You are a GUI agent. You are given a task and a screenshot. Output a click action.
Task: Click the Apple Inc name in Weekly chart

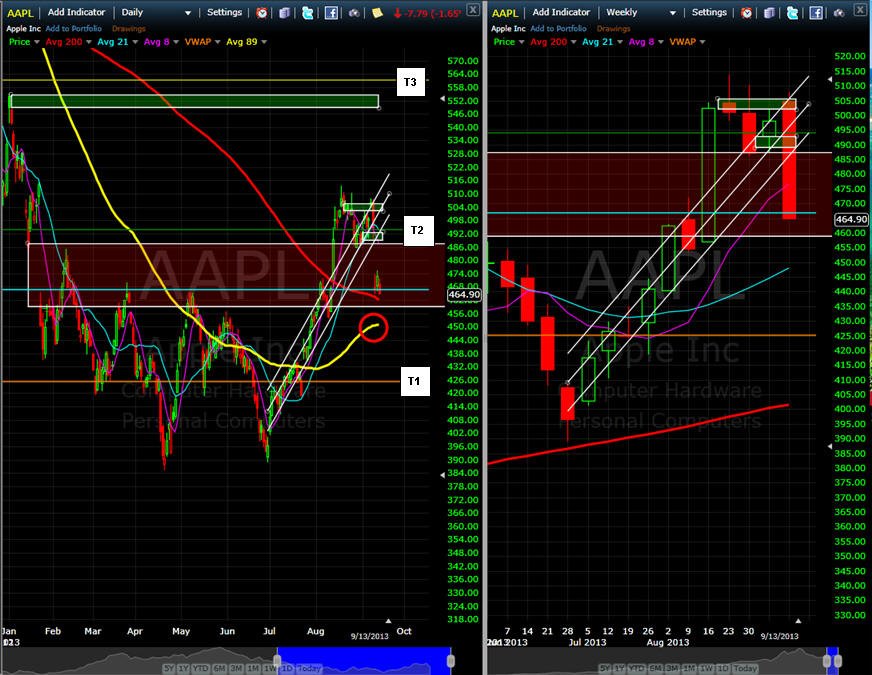click(x=508, y=28)
